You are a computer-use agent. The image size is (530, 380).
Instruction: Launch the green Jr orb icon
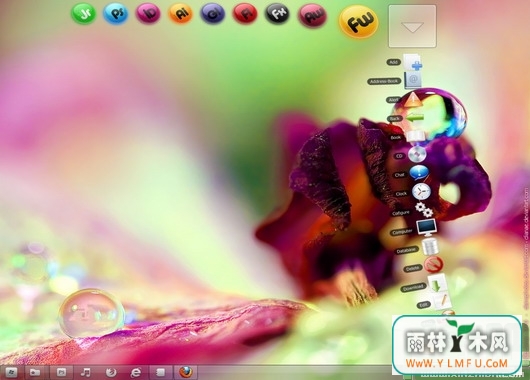point(83,13)
